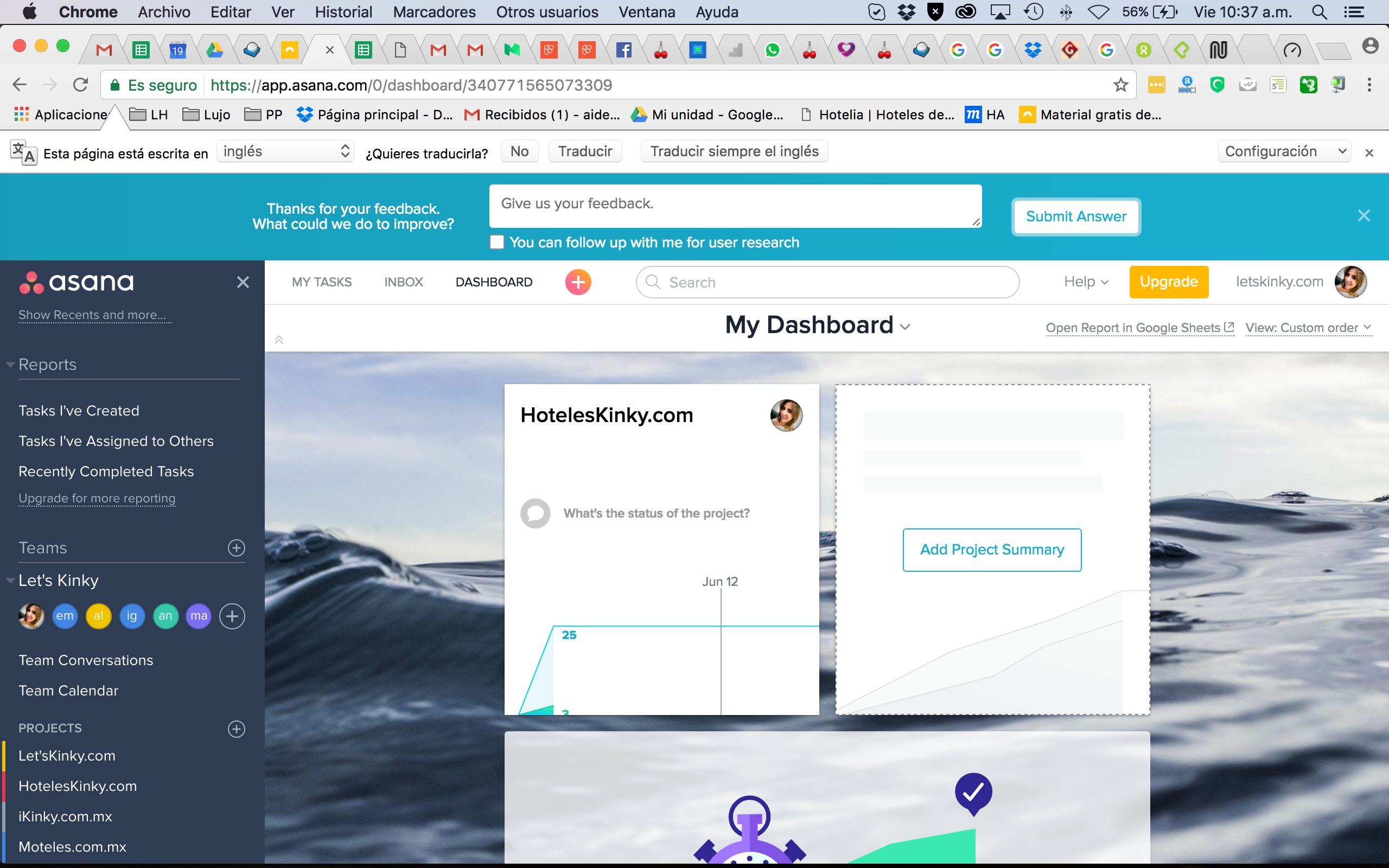Open the iKinky.com.mx project

point(65,816)
